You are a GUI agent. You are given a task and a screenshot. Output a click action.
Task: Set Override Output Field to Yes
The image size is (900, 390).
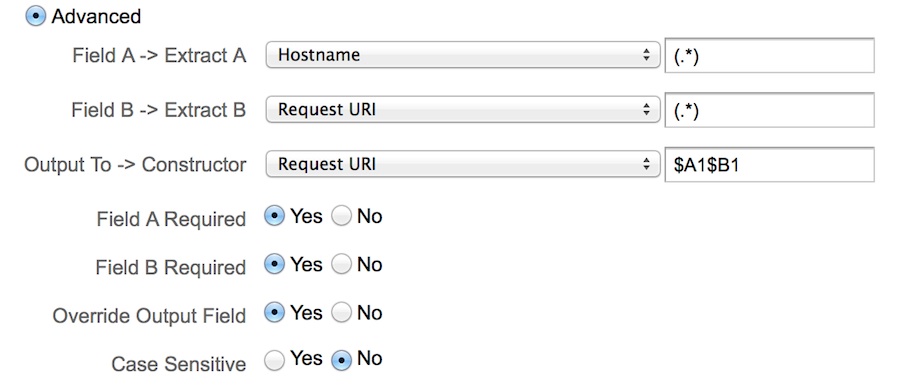pos(274,313)
